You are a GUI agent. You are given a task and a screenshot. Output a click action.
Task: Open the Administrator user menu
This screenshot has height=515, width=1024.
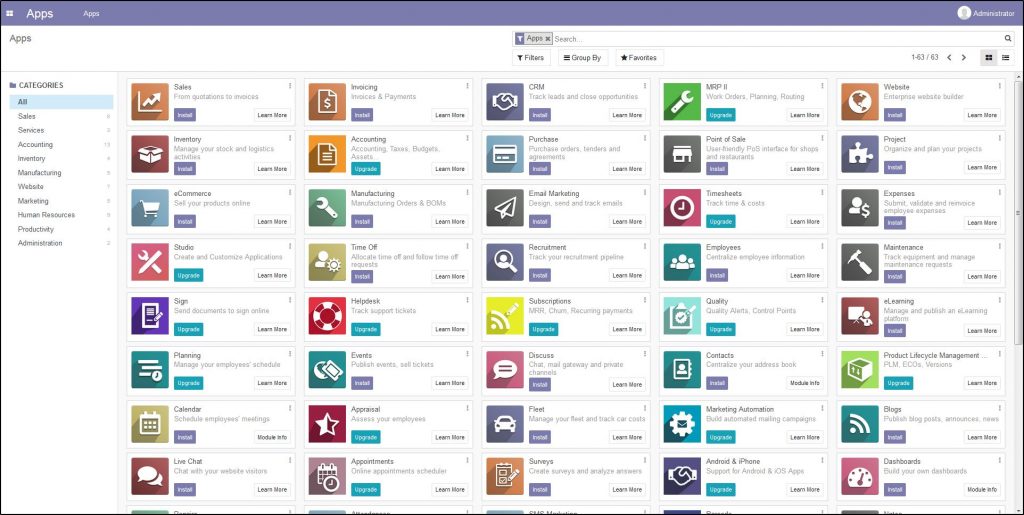point(986,13)
